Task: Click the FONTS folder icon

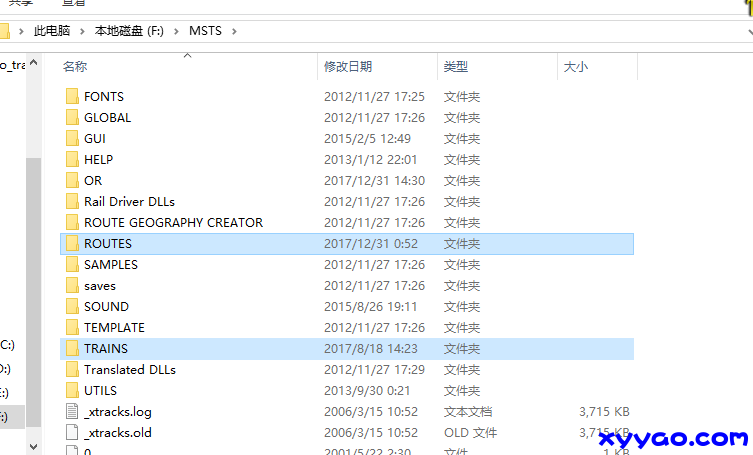Action: click(x=71, y=97)
